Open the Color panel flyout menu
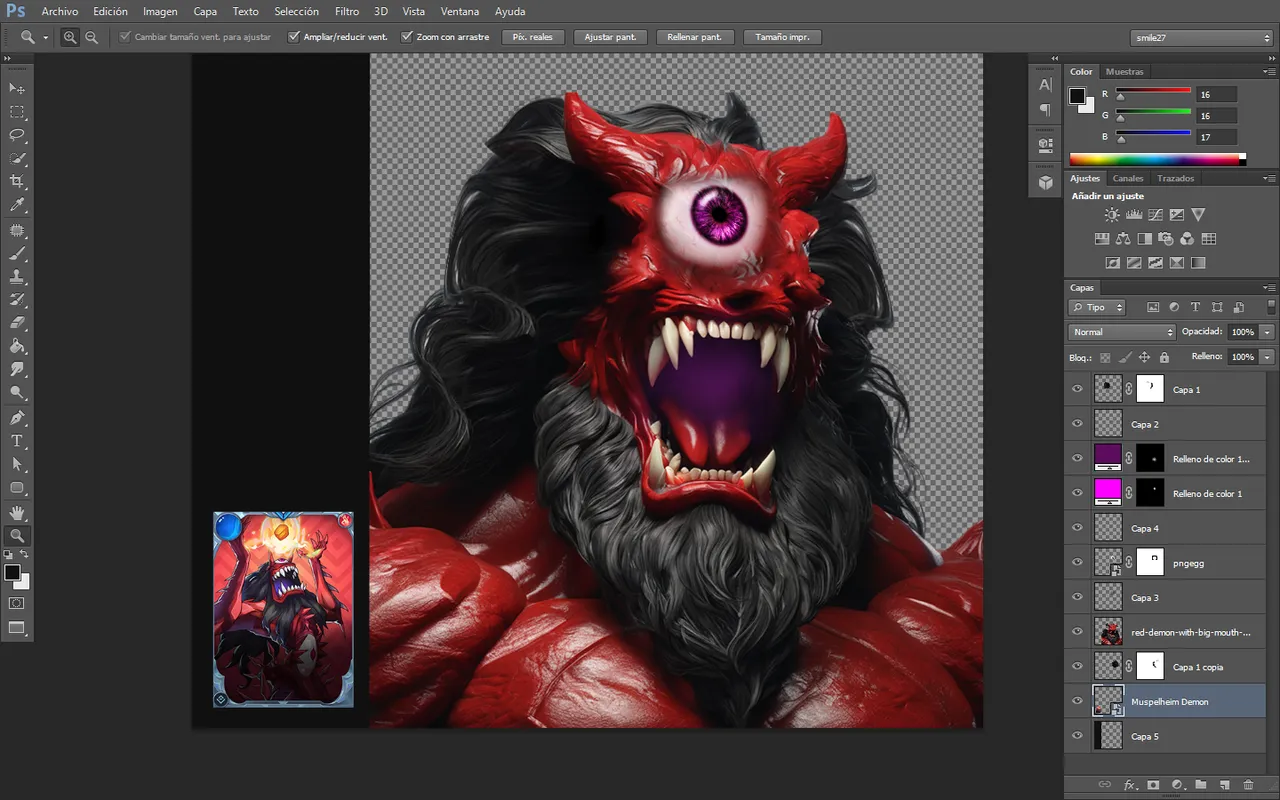Image resolution: width=1280 pixels, height=800 pixels. coord(1271,72)
